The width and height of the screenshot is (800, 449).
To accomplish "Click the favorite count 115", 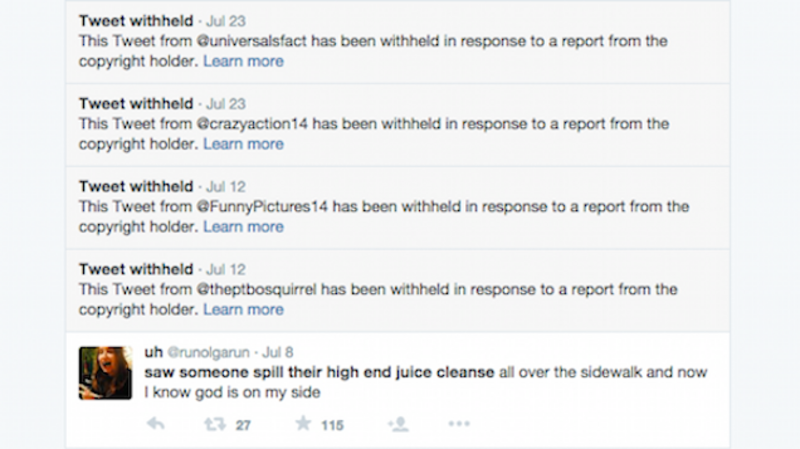I will coord(332,425).
